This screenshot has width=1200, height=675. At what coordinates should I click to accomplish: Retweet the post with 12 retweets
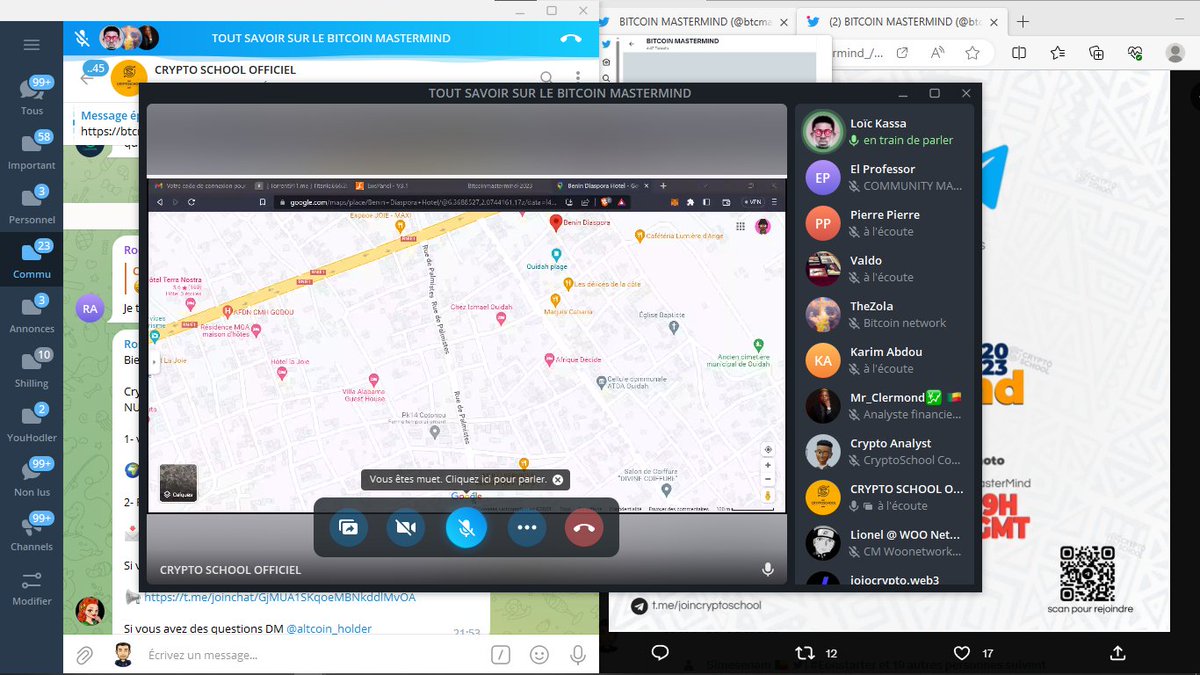pyautogui.click(x=803, y=653)
